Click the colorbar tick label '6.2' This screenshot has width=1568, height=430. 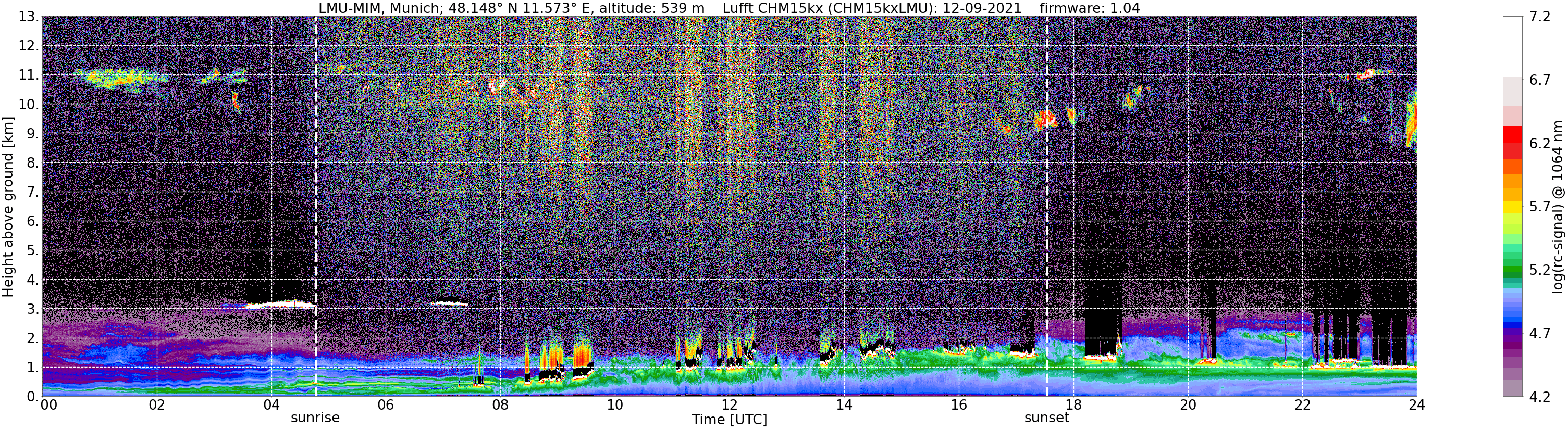tap(1539, 144)
